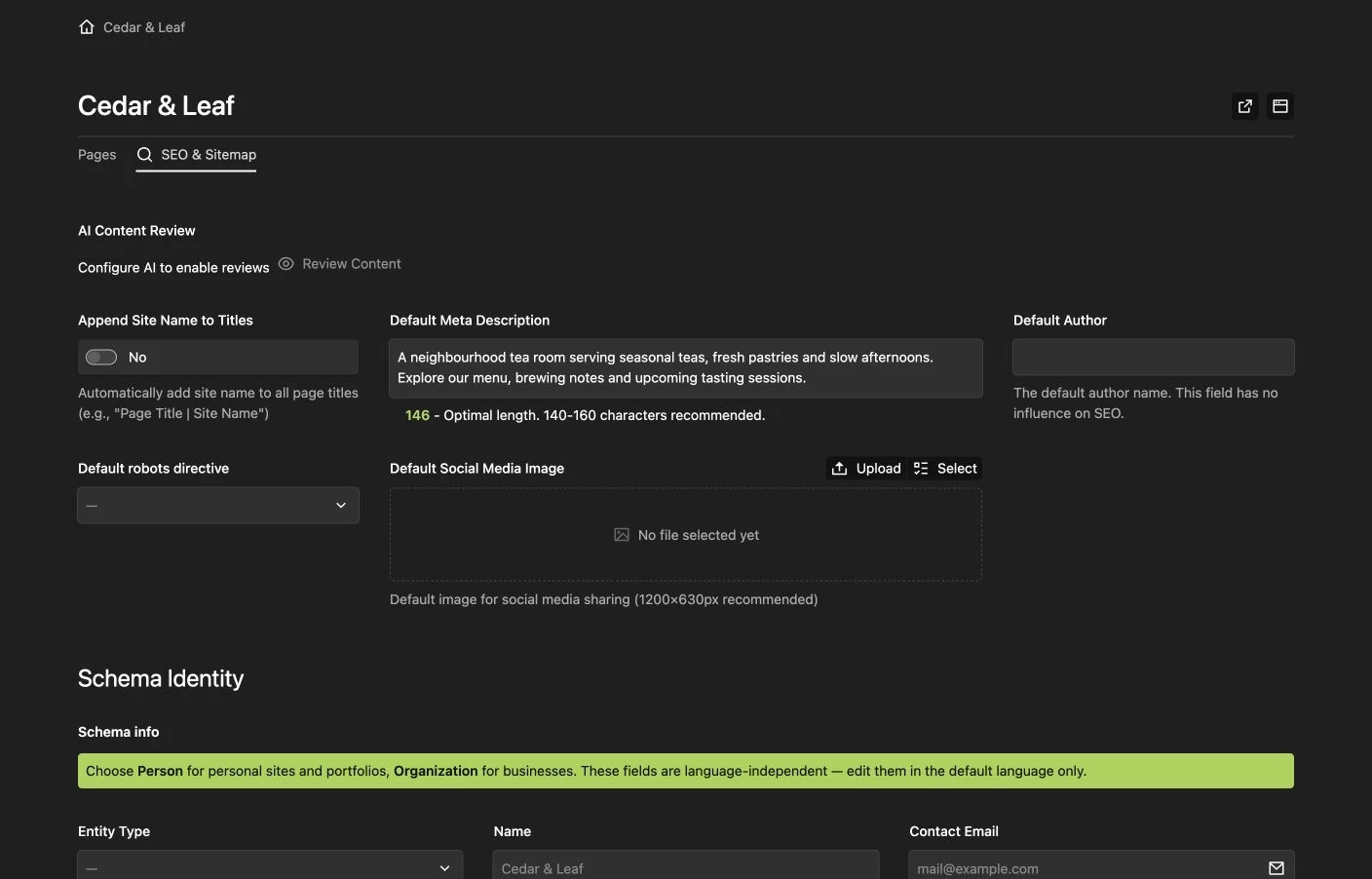Click the browser preview window icon

click(x=1280, y=106)
